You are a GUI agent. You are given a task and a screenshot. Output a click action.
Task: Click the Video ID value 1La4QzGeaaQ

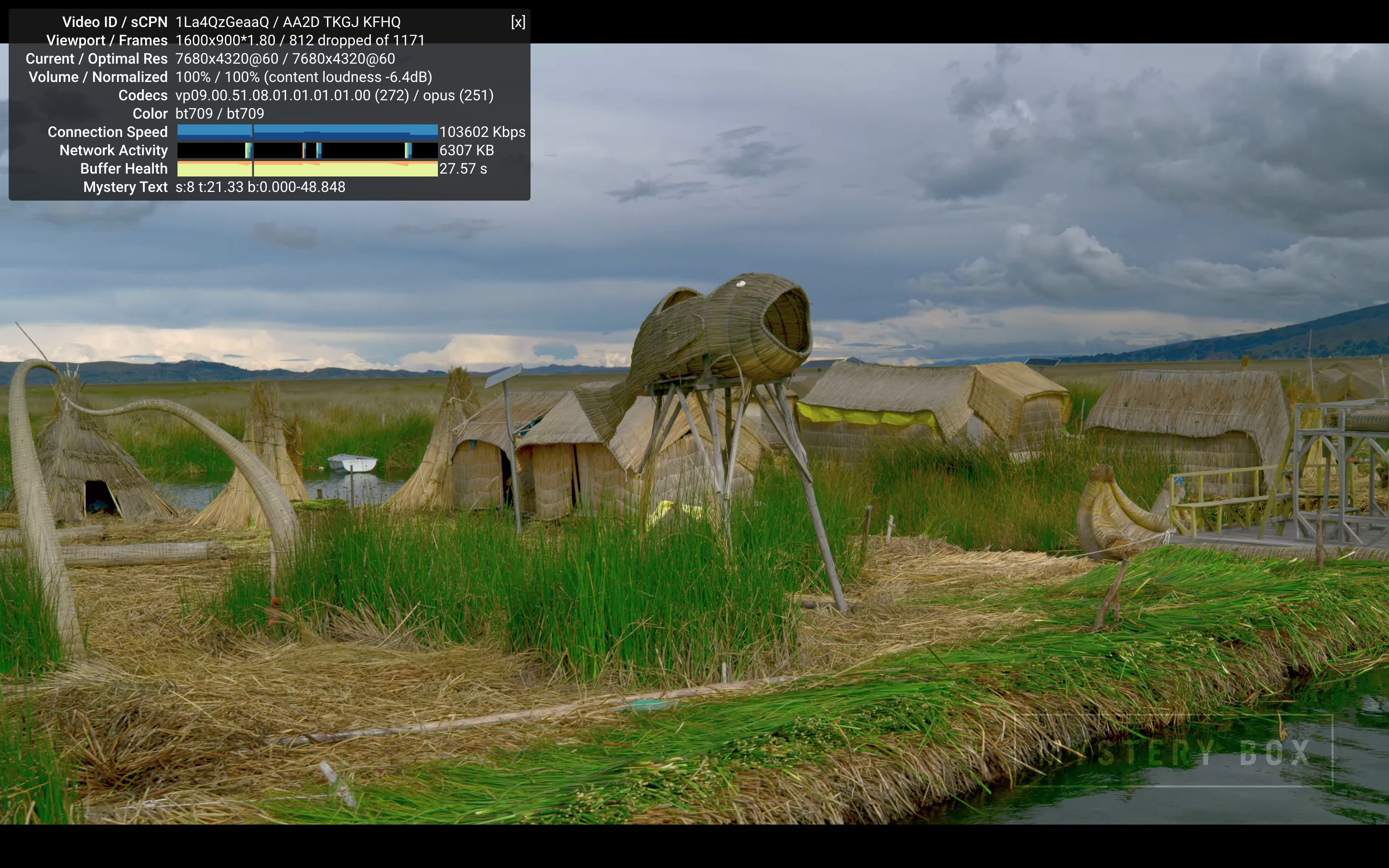coord(221,22)
